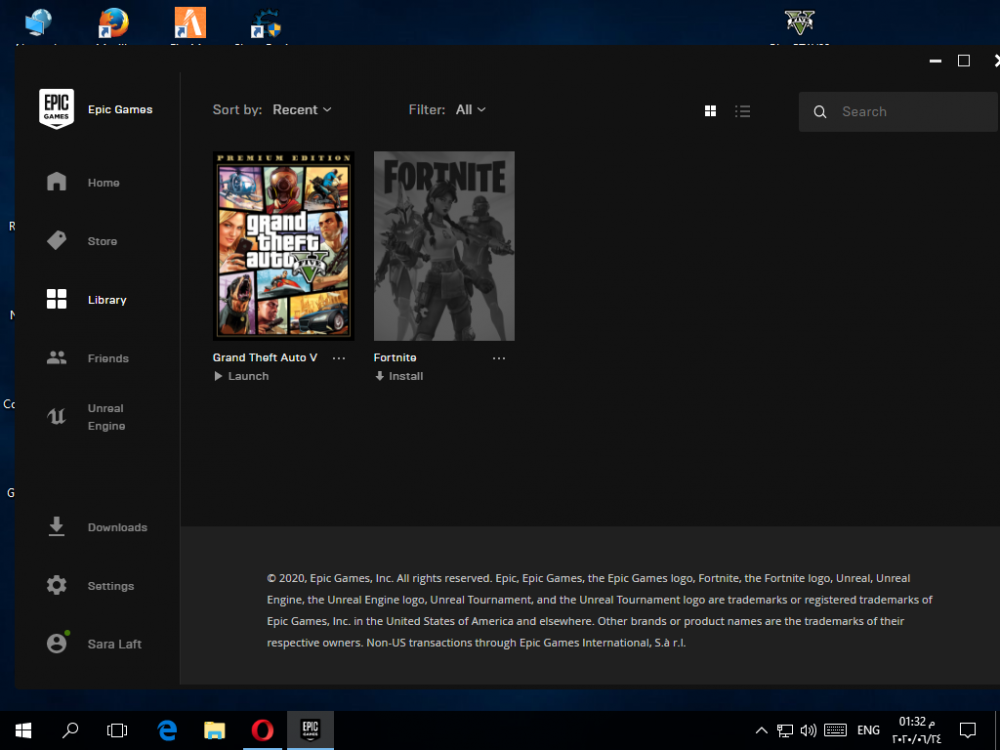Expand the Sort by Recent dropdown
1000x750 pixels.
[x=302, y=110]
